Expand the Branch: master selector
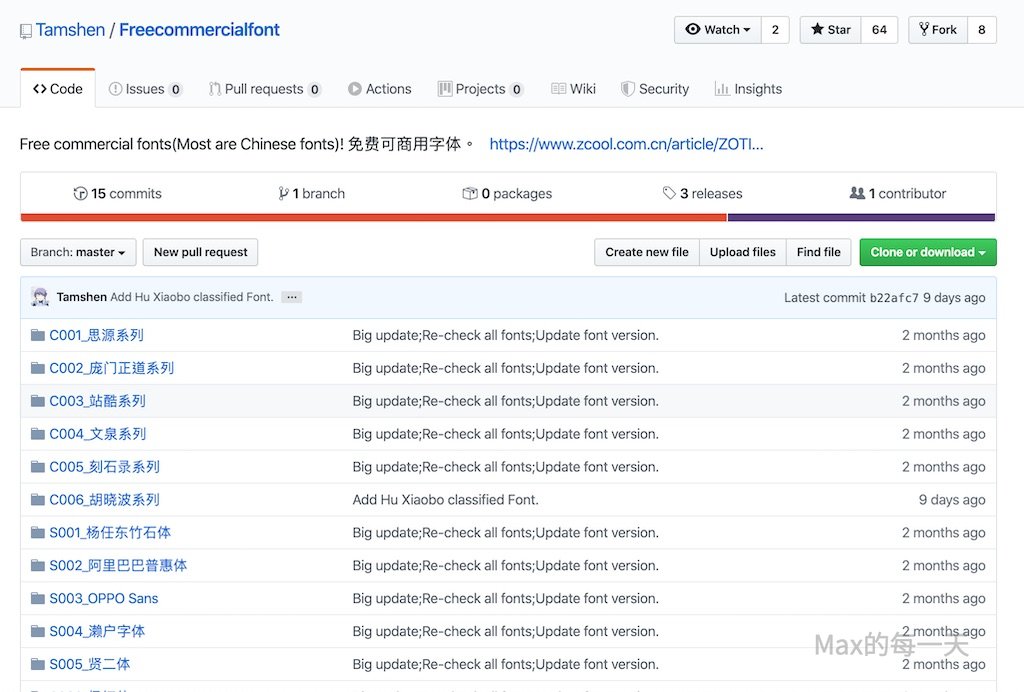Viewport: 1024px width, 692px height. click(x=78, y=252)
